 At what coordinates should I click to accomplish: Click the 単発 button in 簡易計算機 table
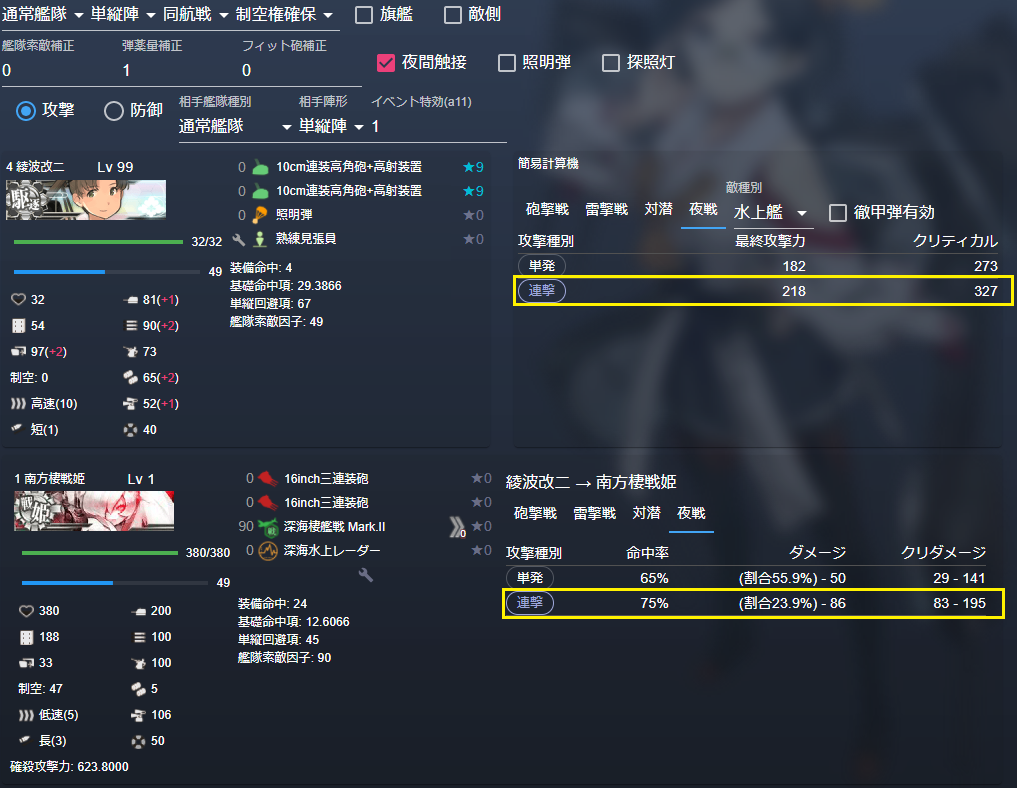(542, 266)
